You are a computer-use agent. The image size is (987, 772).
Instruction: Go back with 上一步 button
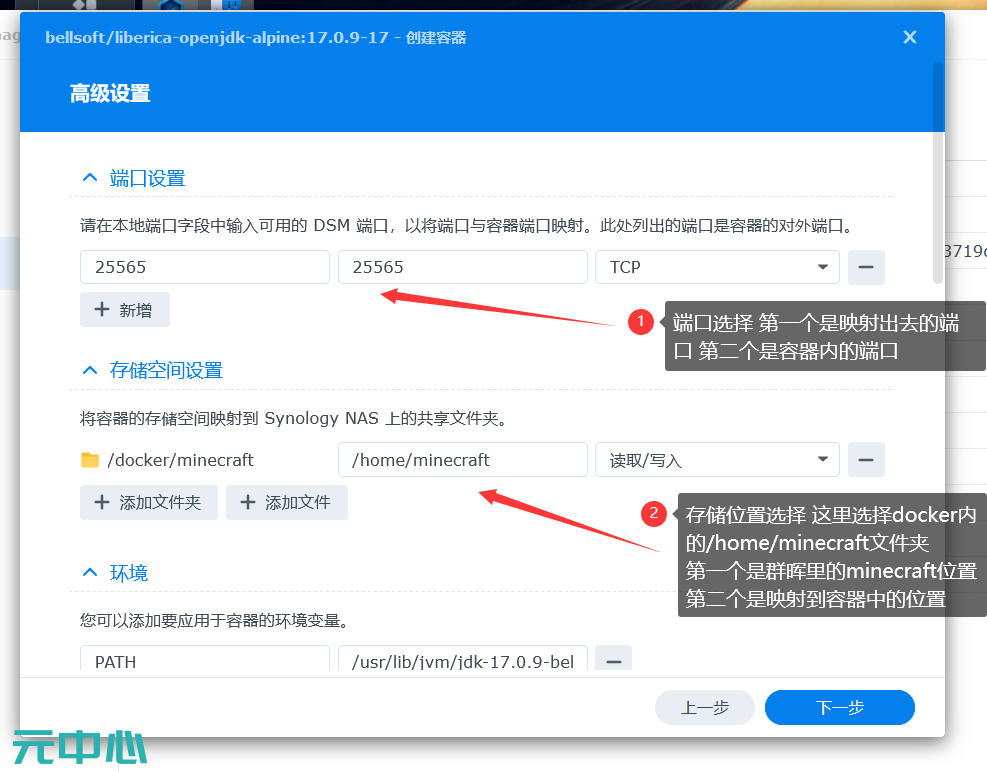[x=704, y=708]
